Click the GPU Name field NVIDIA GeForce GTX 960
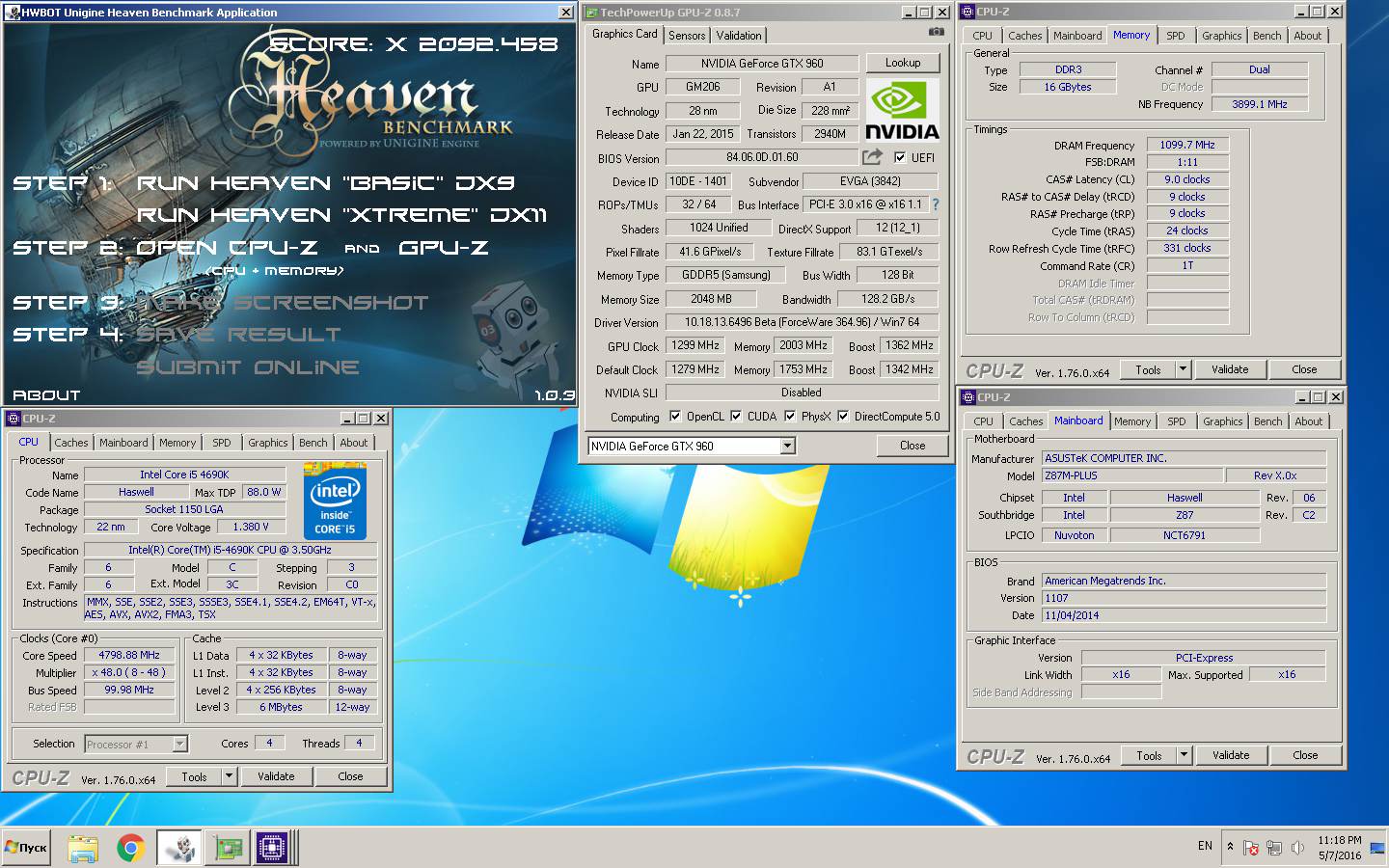Image resolution: width=1389 pixels, height=868 pixels. [762, 64]
